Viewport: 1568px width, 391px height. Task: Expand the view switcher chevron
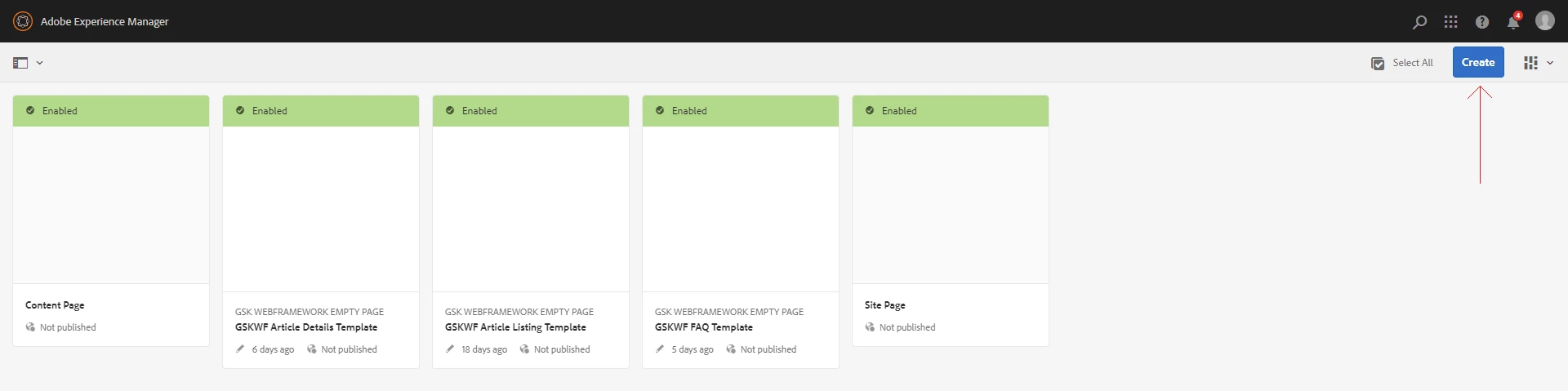click(1549, 63)
